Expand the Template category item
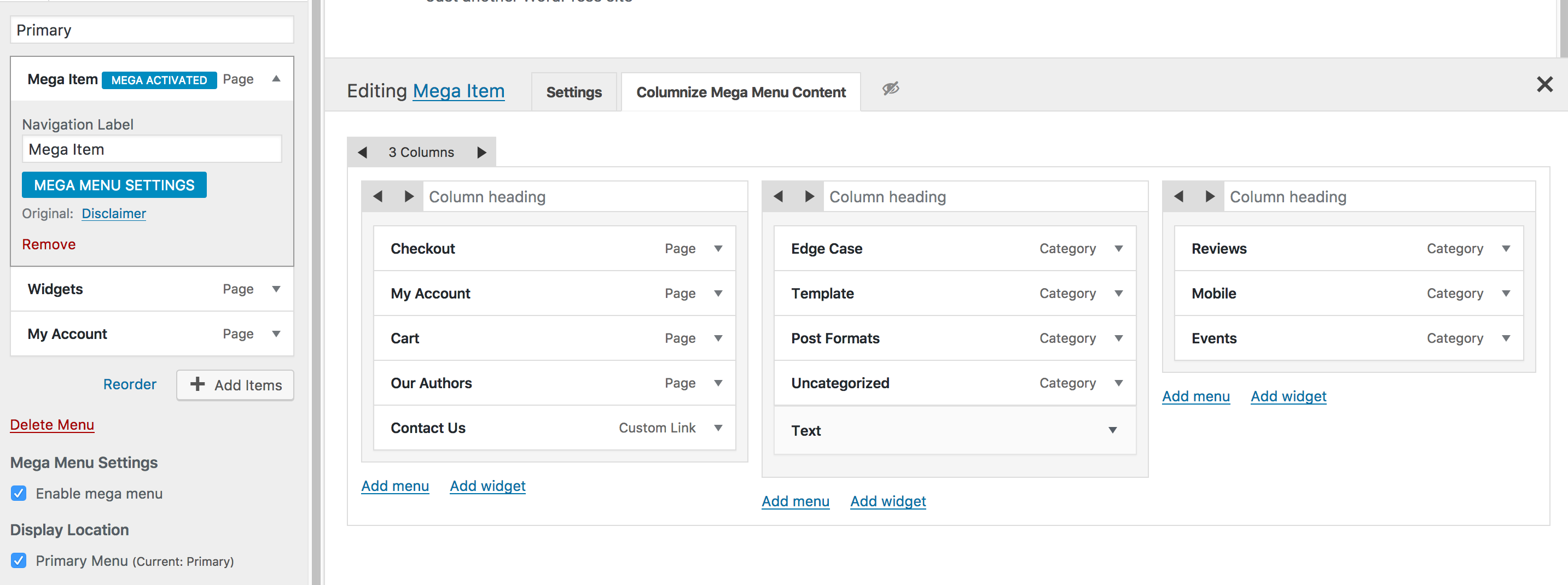This screenshot has width=1568, height=585. point(1119,294)
